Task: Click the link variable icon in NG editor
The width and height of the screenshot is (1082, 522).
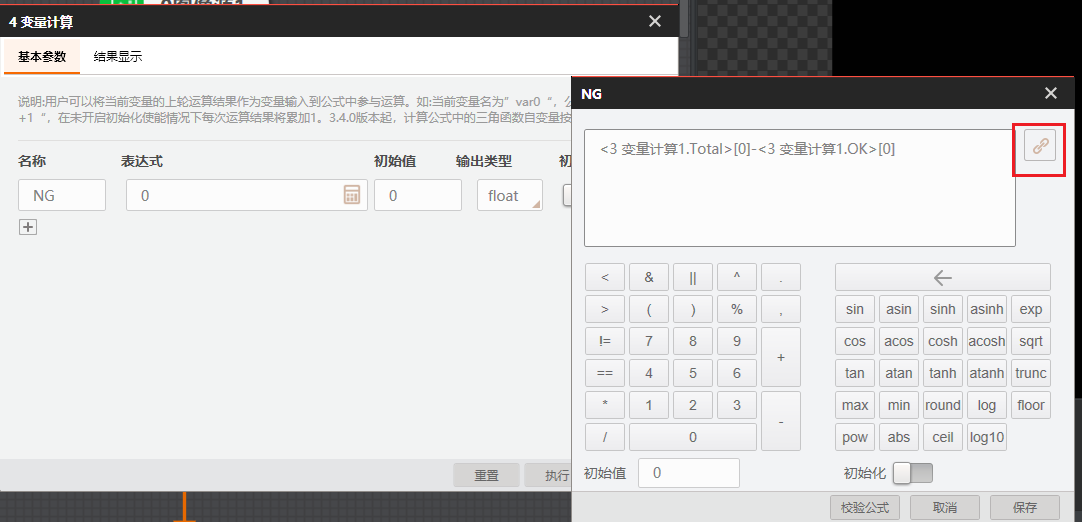Action: click(1040, 146)
